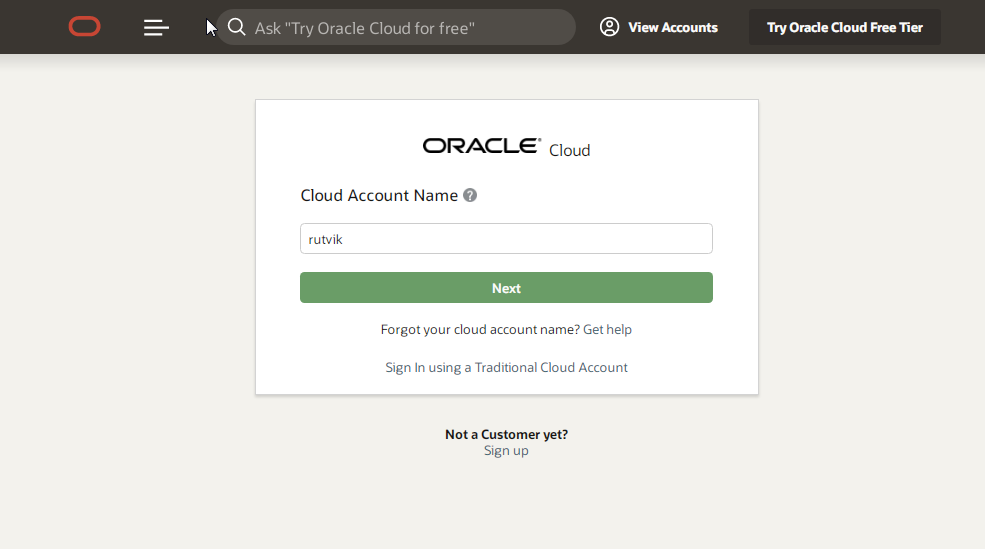Viewport: 985px width, 549px height.
Task: Click the Cloud Account Name text field
Action: [x=506, y=239]
